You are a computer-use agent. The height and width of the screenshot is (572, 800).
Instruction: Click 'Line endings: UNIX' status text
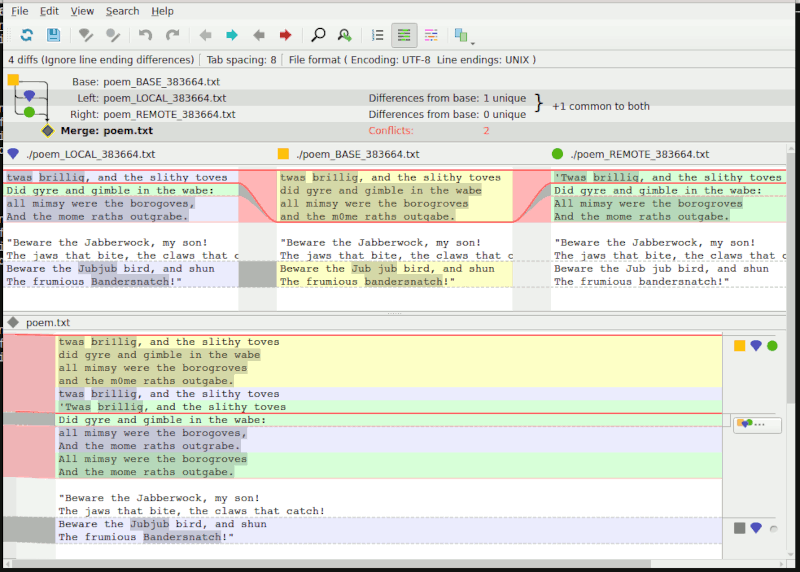(x=483, y=60)
